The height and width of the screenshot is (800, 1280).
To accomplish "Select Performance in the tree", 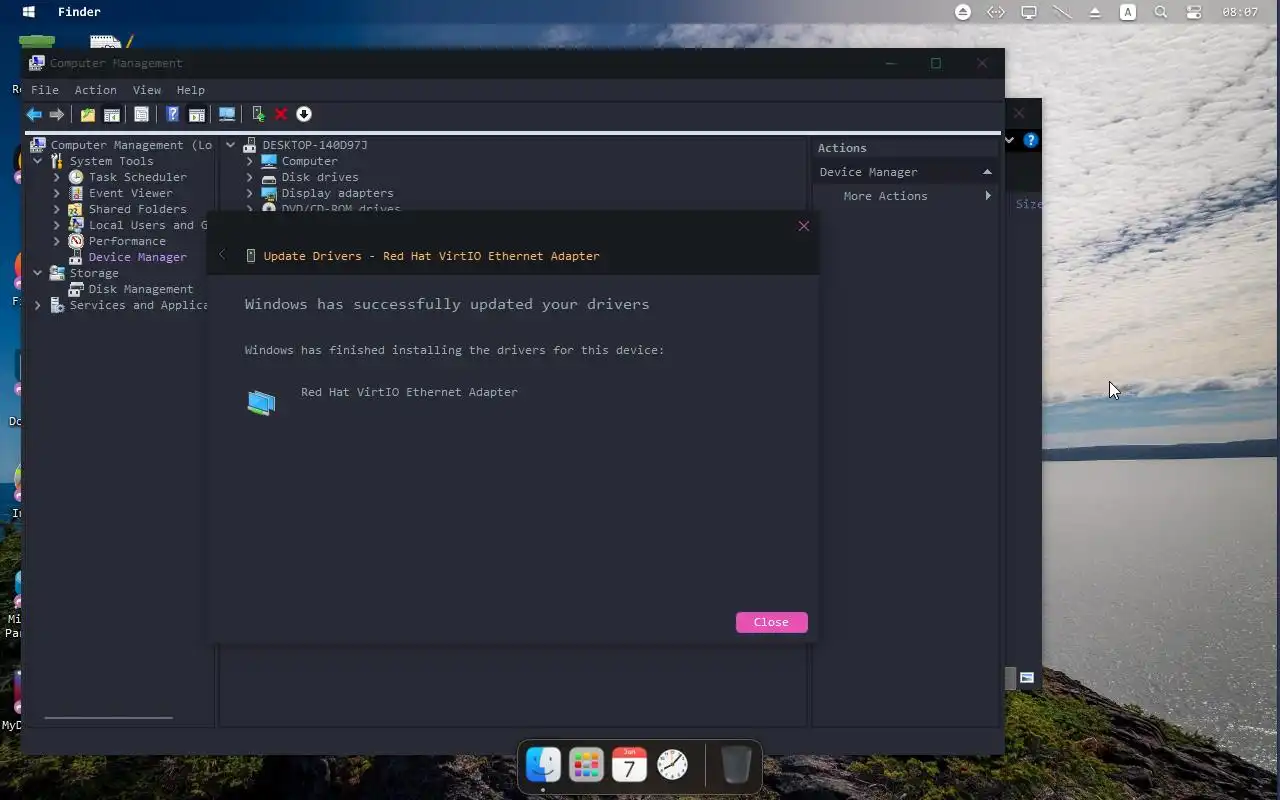I will click(127, 241).
